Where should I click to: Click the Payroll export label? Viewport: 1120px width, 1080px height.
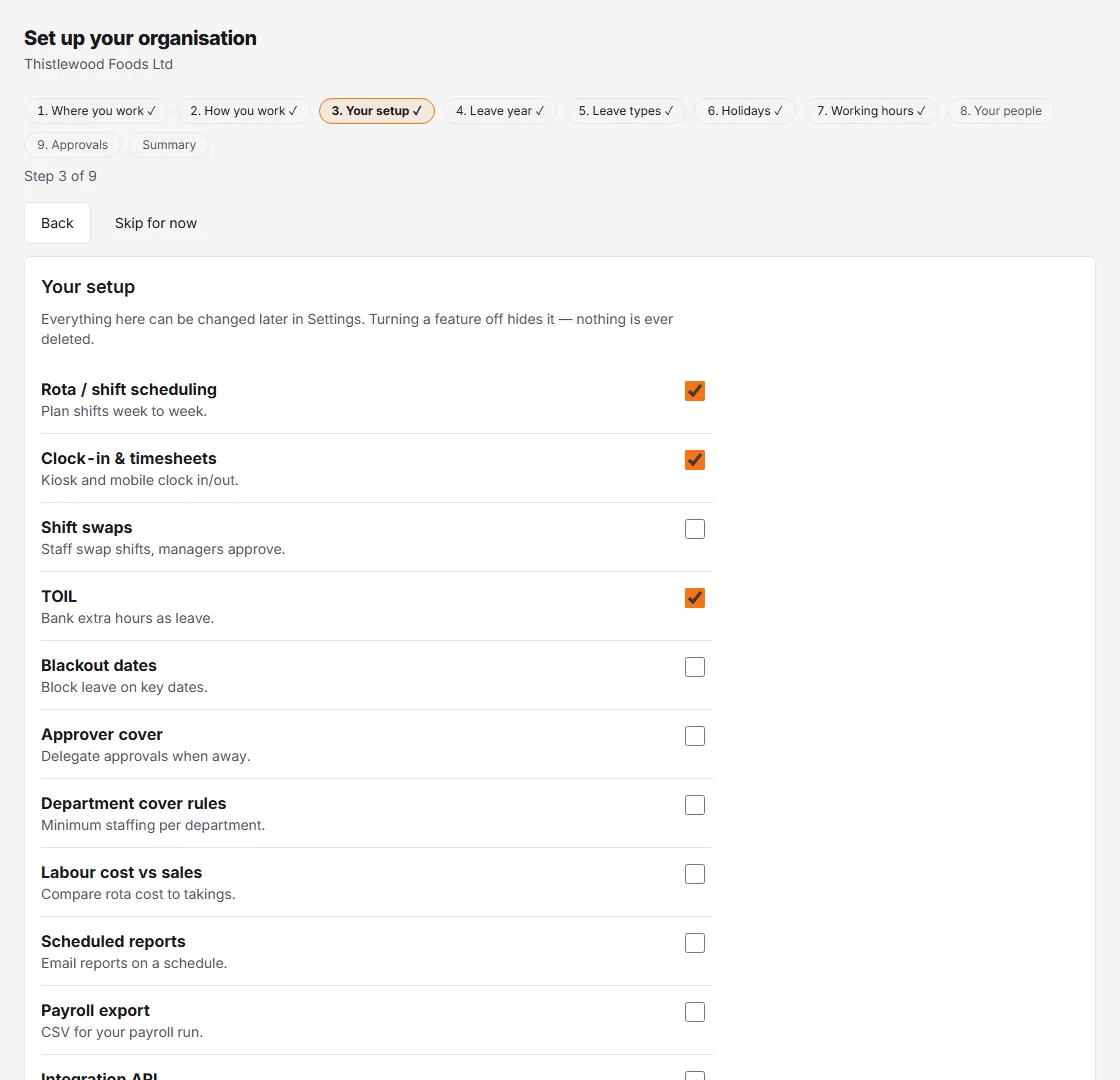[x=95, y=1011]
